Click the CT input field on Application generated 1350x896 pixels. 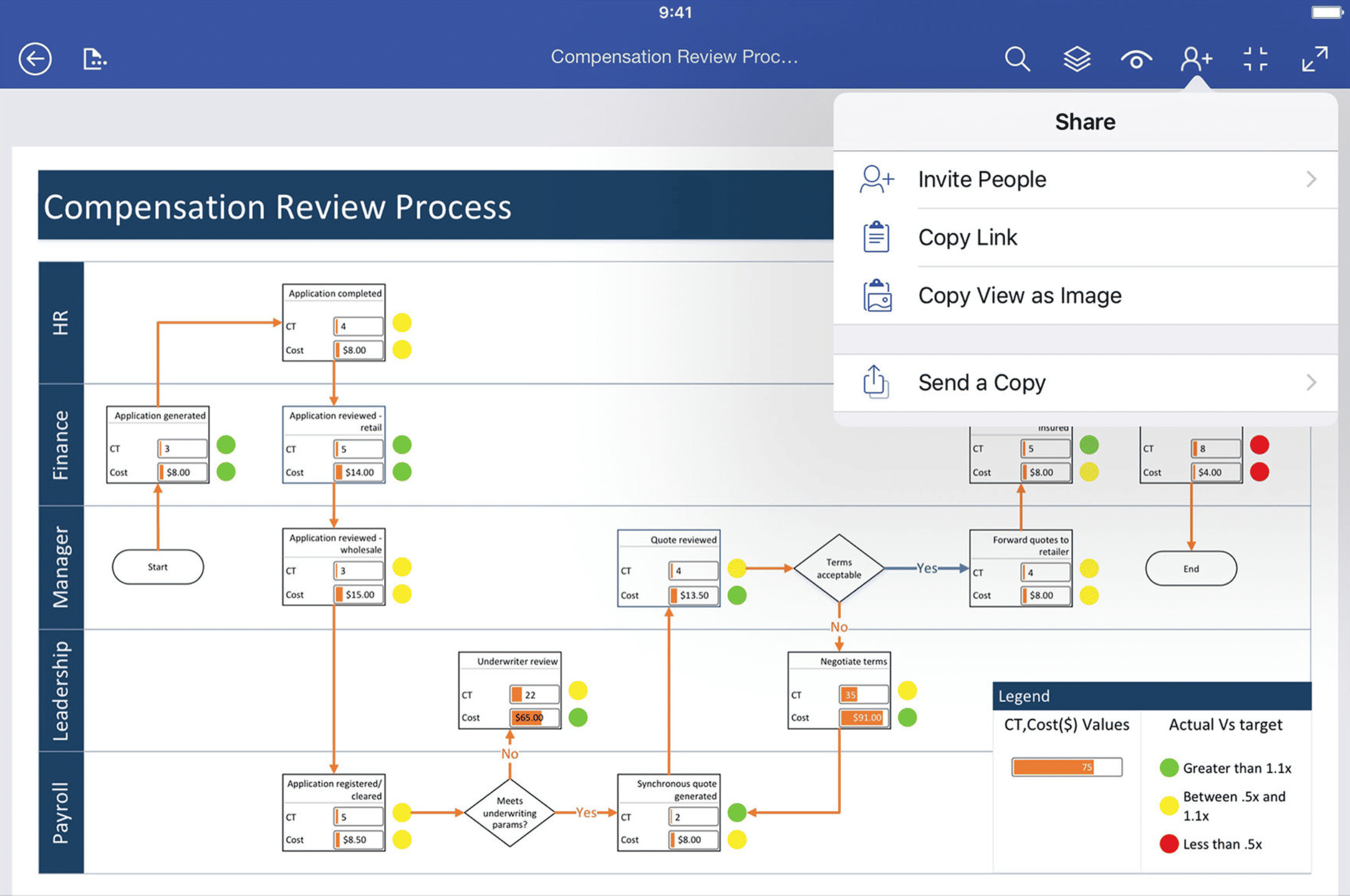click(x=183, y=448)
